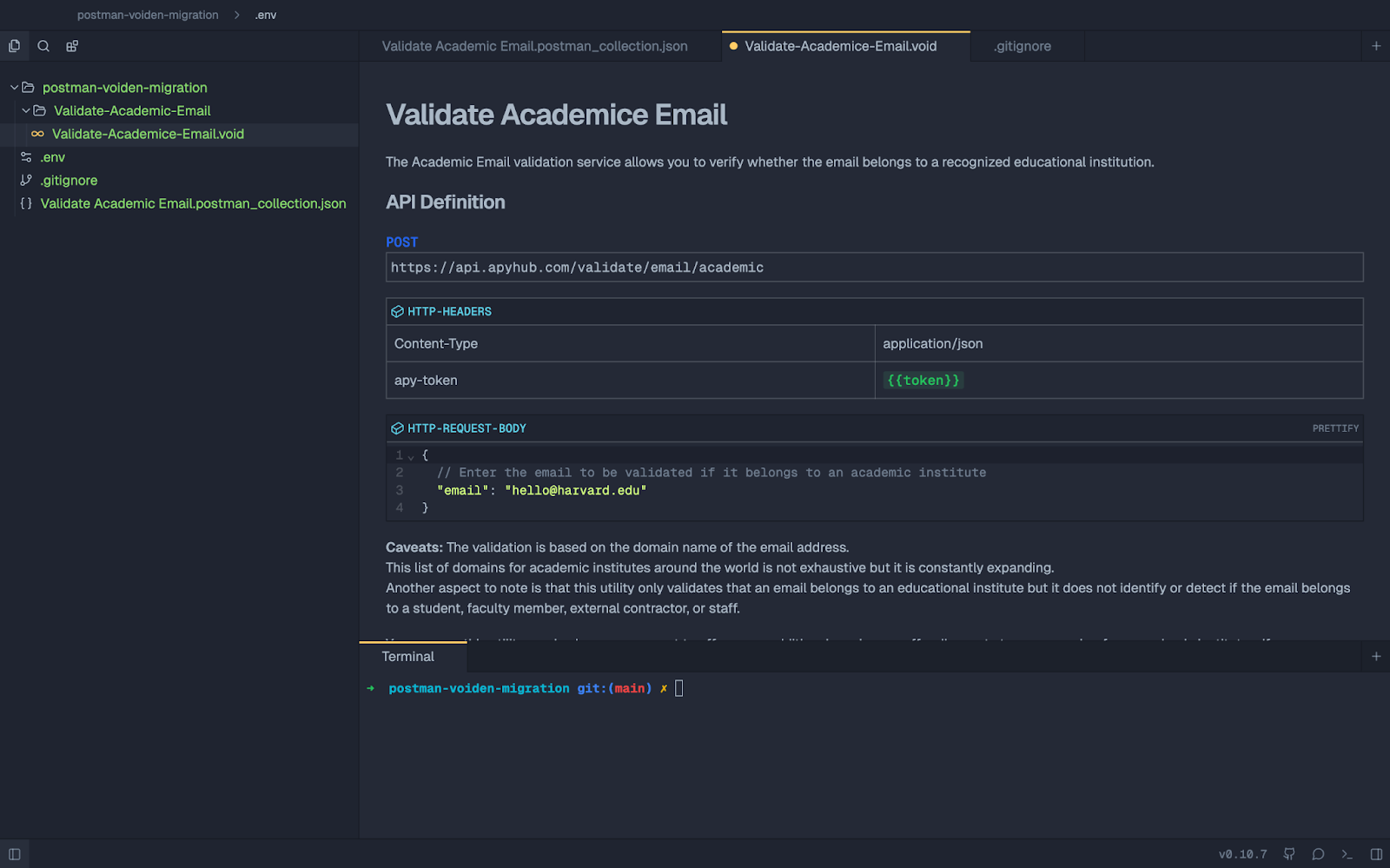Select the Terminal tab

tap(408, 656)
